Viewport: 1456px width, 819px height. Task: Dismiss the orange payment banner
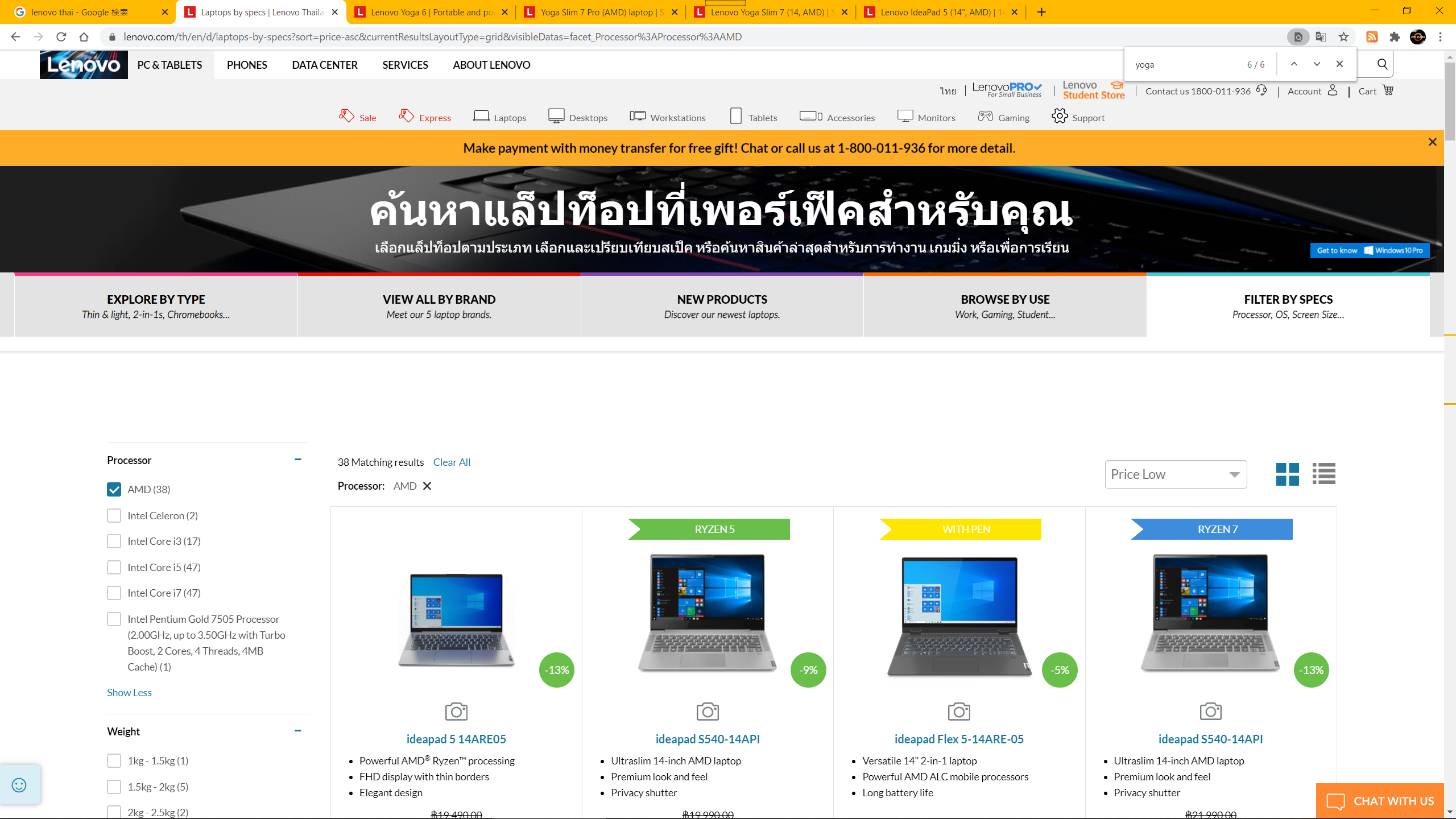(1432, 142)
